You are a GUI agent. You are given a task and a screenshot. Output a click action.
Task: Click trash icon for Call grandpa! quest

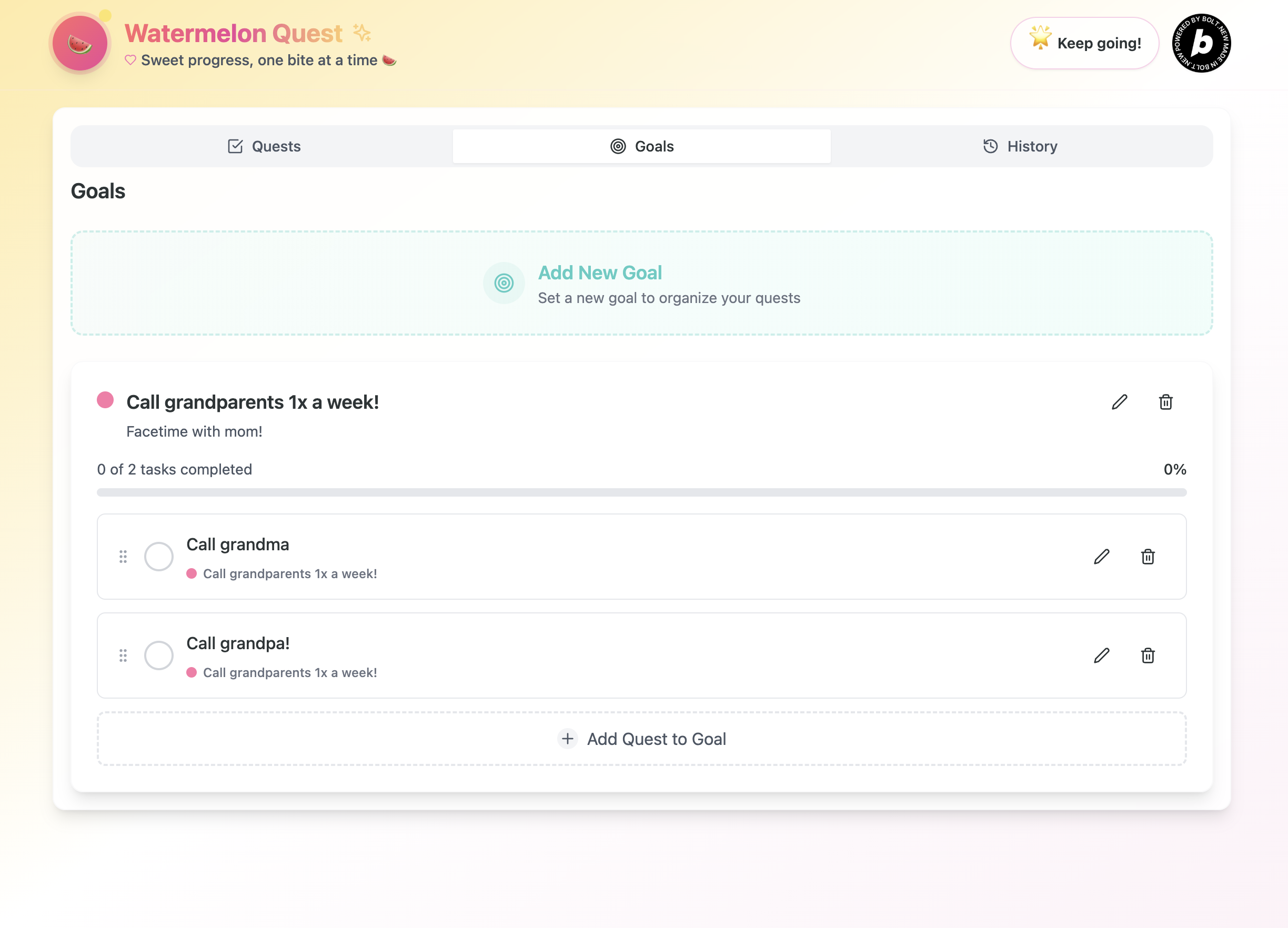point(1147,655)
